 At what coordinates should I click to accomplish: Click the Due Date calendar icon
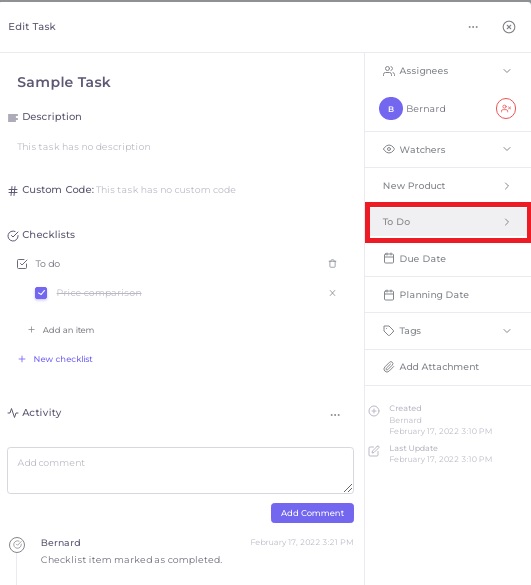(388, 258)
